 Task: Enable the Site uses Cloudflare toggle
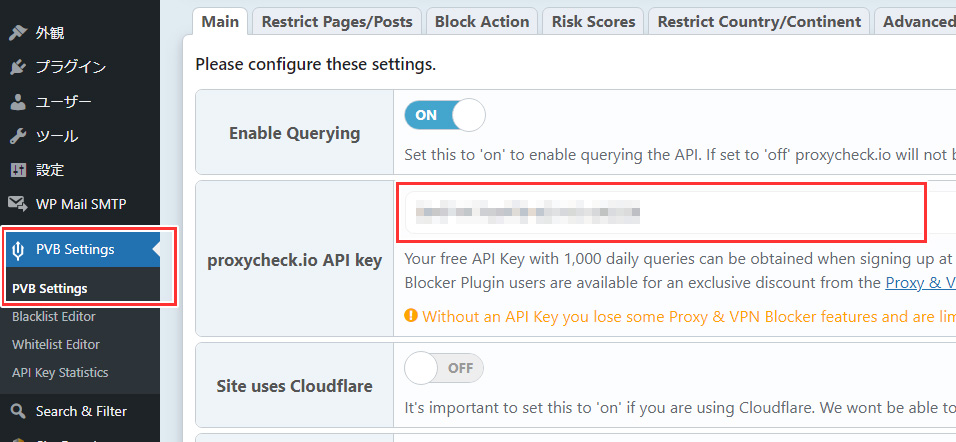444,368
